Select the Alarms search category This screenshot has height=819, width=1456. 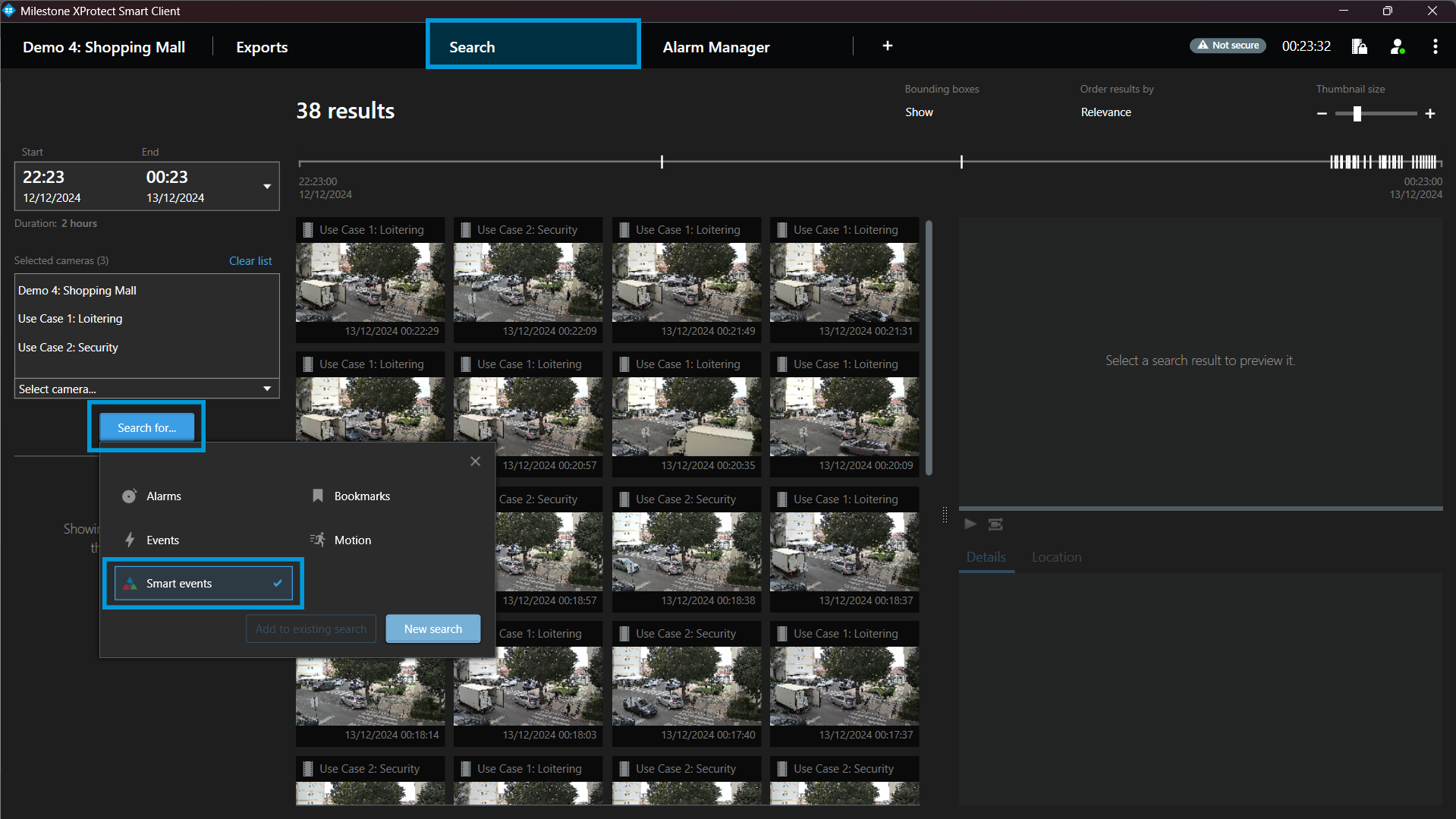152,496
